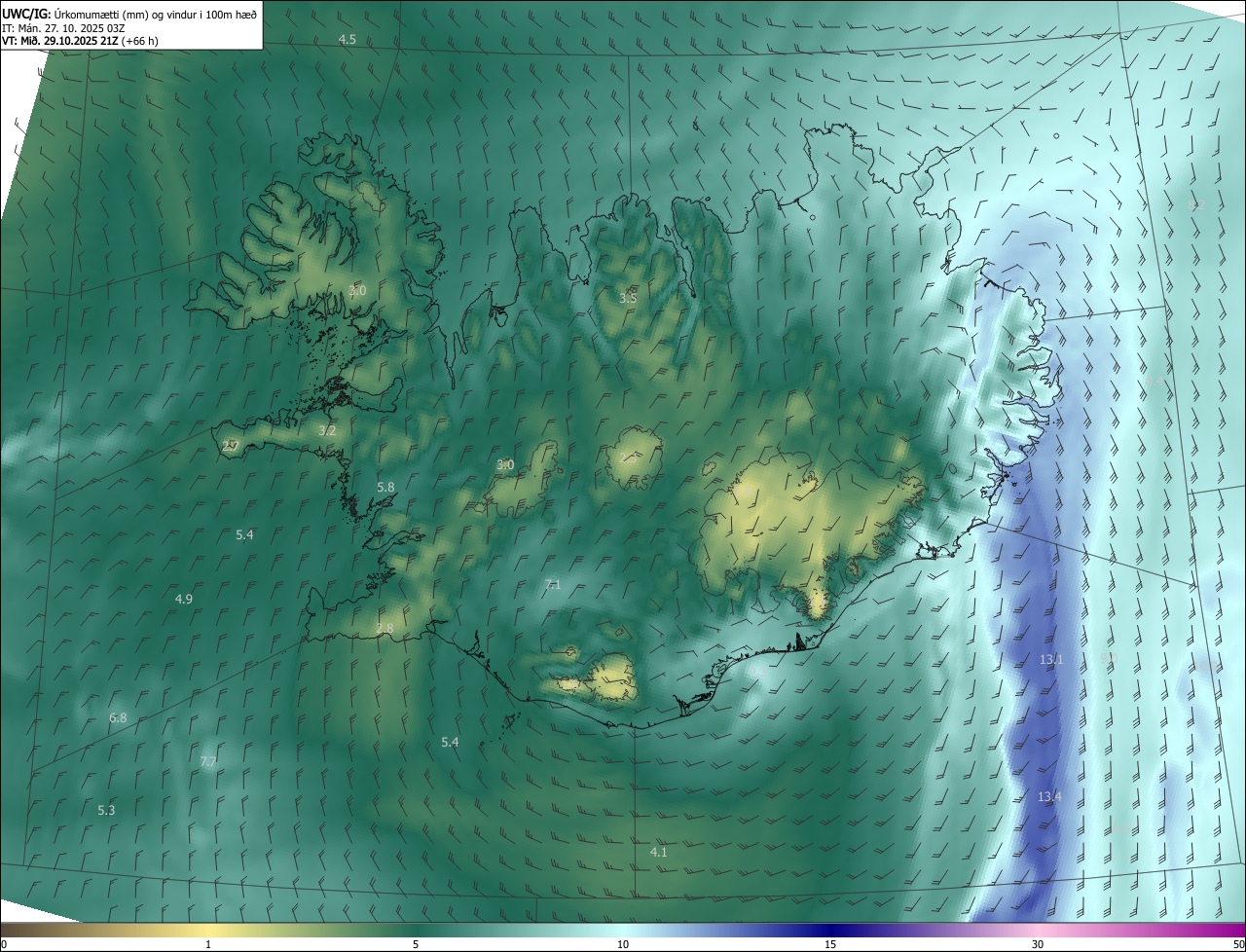
Task: Click the 5.8 value label
Action: [x=385, y=487]
